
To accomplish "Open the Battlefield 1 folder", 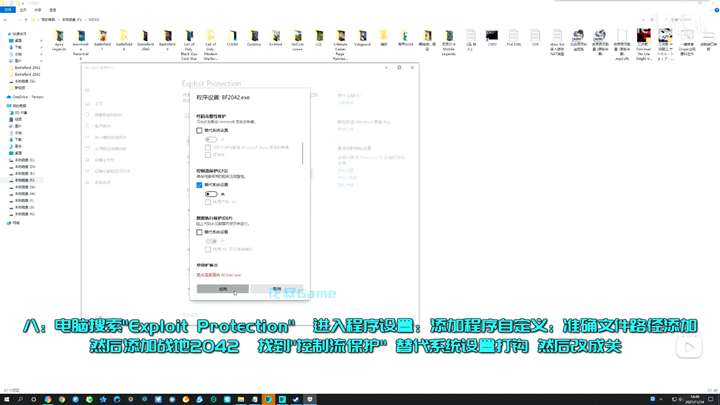I will click(102, 40).
